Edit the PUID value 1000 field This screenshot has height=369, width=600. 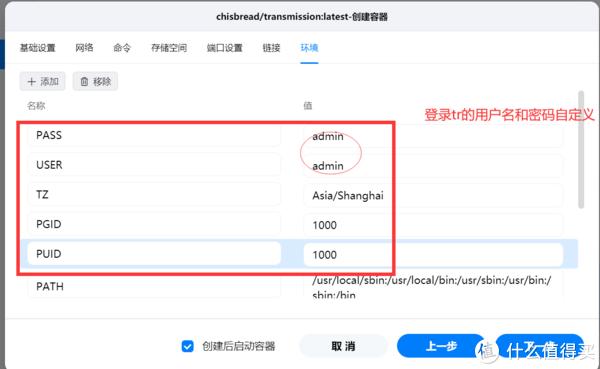point(433,255)
